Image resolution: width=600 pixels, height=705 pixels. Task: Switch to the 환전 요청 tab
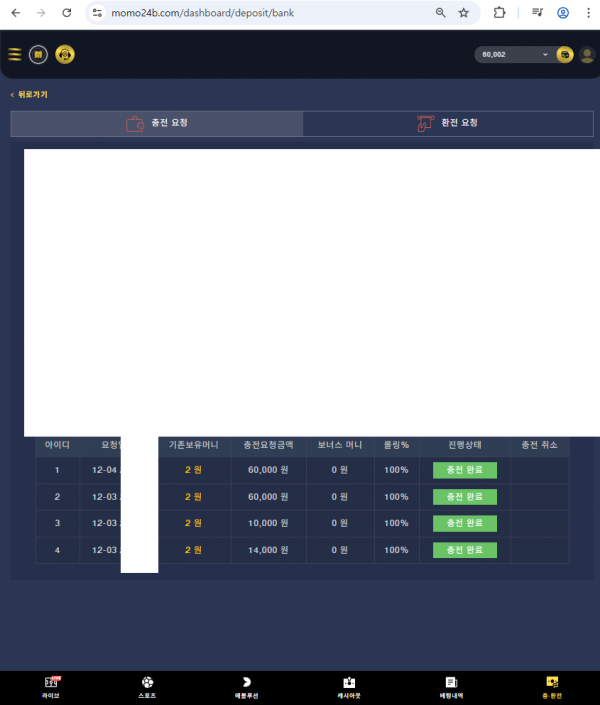point(448,124)
